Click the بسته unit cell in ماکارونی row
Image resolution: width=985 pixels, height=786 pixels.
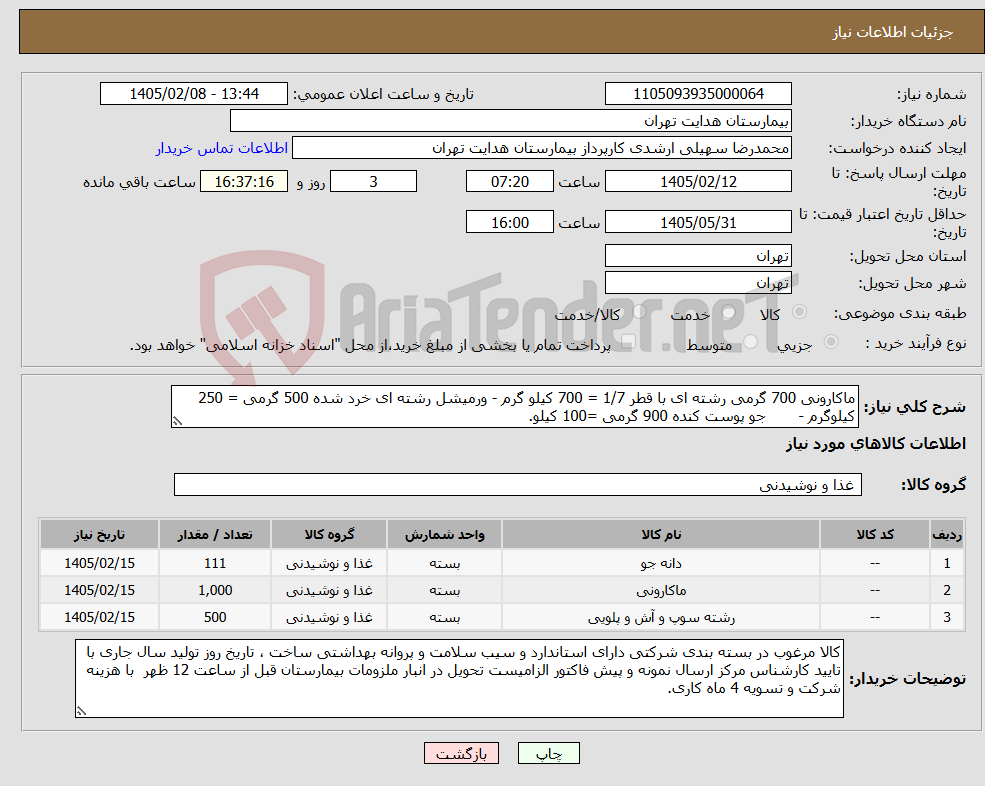pyautogui.click(x=444, y=590)
